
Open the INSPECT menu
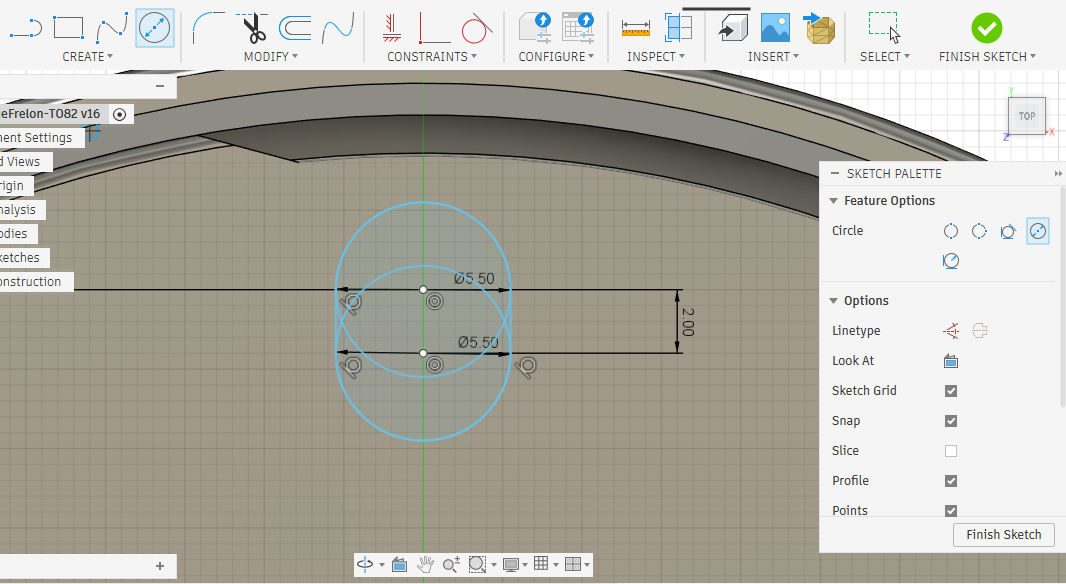[x=656, y=57]
